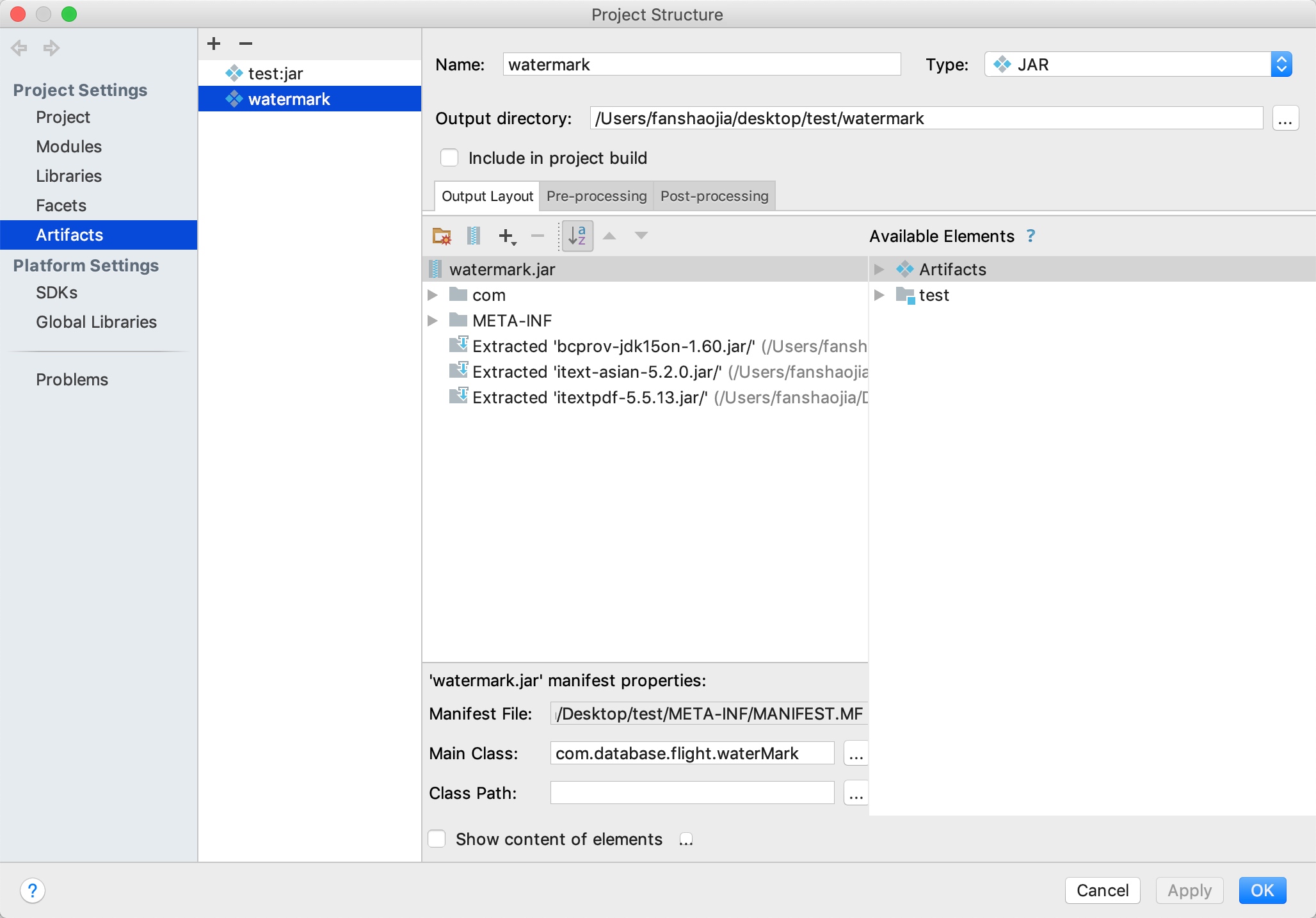Remove selected artifact with minus icon
The width and height of the screenshot is (1316, 918).
(246, 44)
